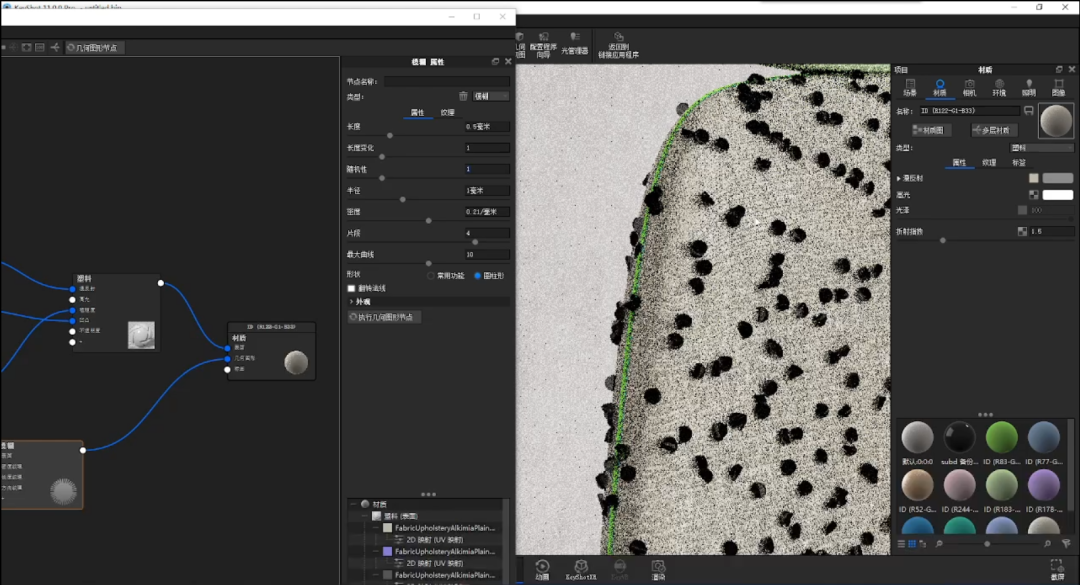This screenshot has height=585, width=1080.
Task: Collapse the 塑料 (表面) tree node
Action: tap(365, 516)
